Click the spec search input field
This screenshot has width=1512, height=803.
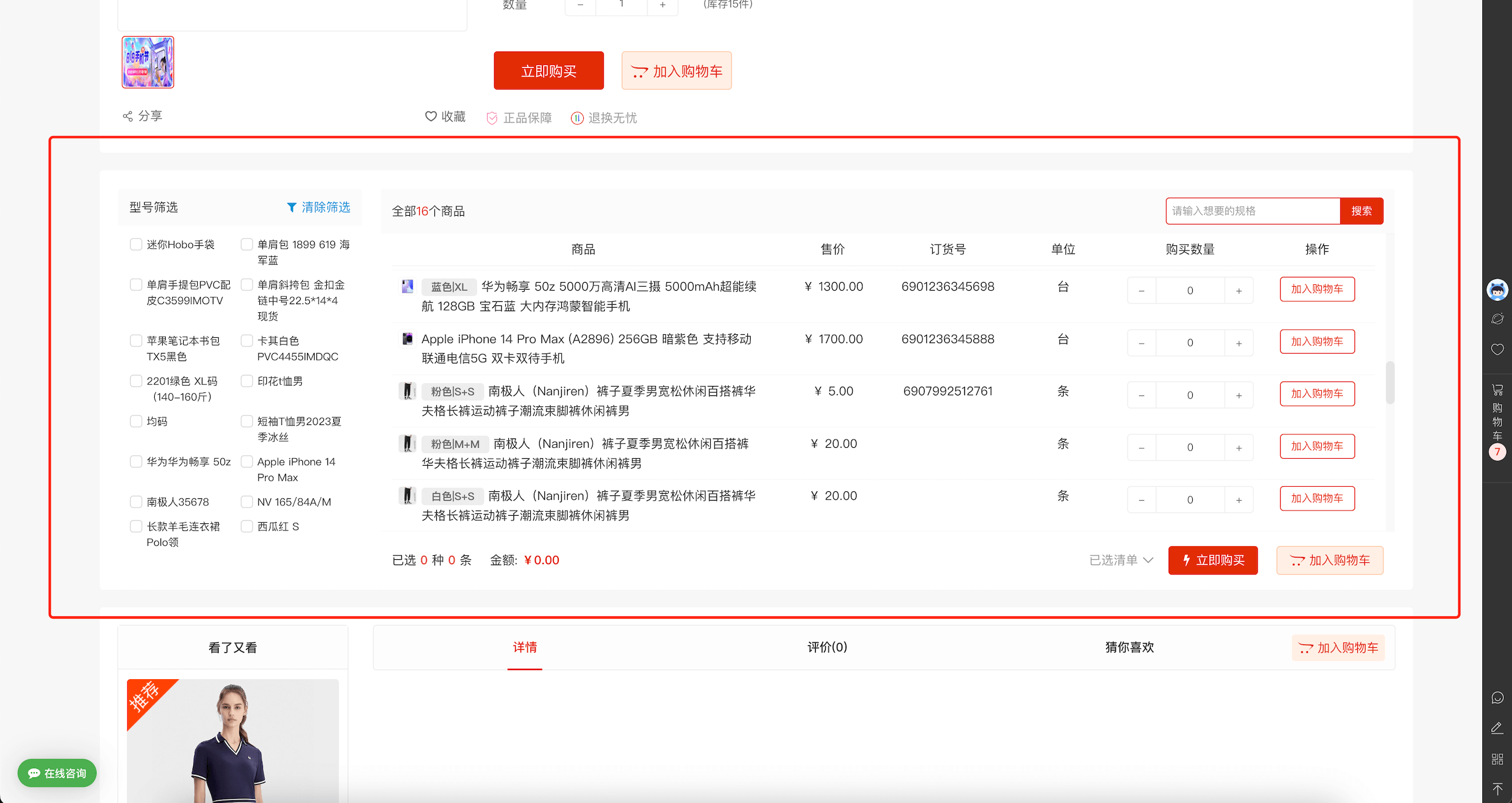[1252, 210]
